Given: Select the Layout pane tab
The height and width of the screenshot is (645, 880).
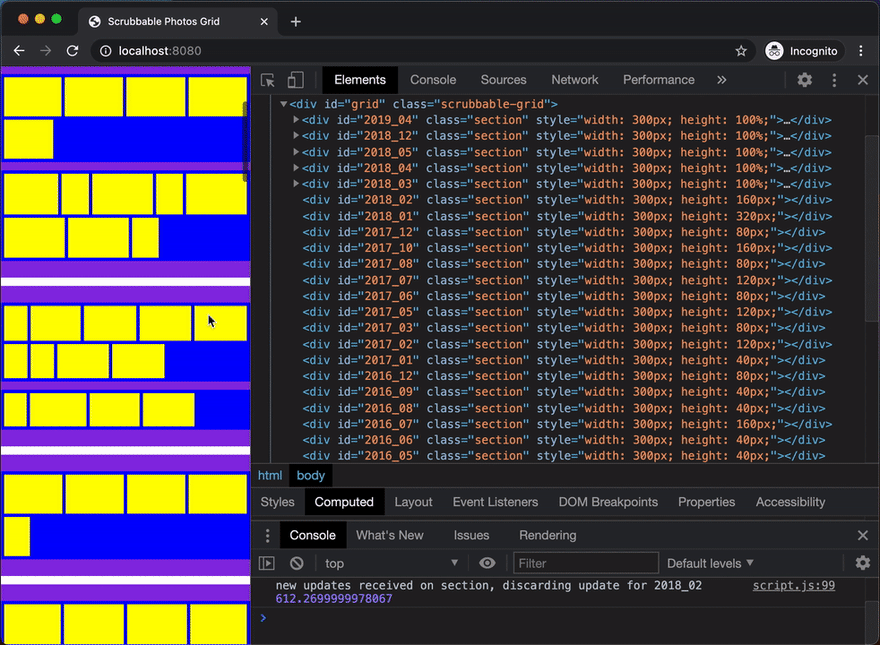Looking at the screenshot, I should click(413, 502).
